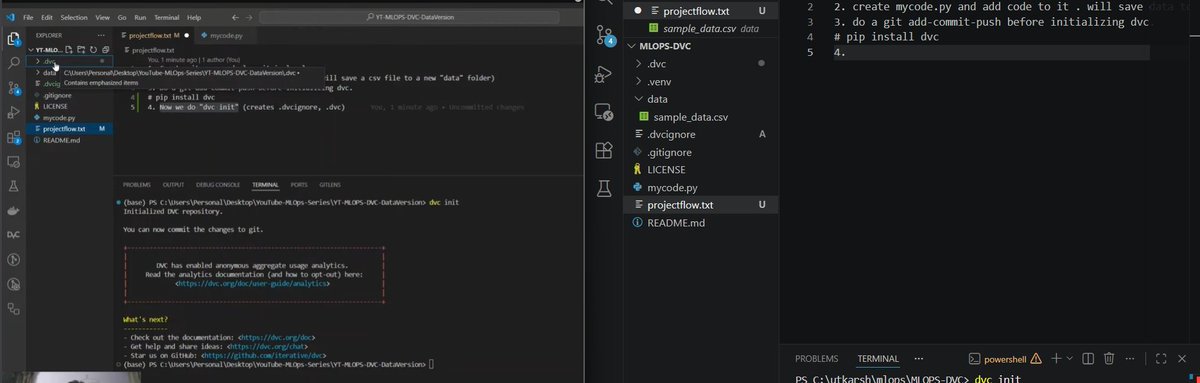Open Selection menu in left window

point(73,18)
